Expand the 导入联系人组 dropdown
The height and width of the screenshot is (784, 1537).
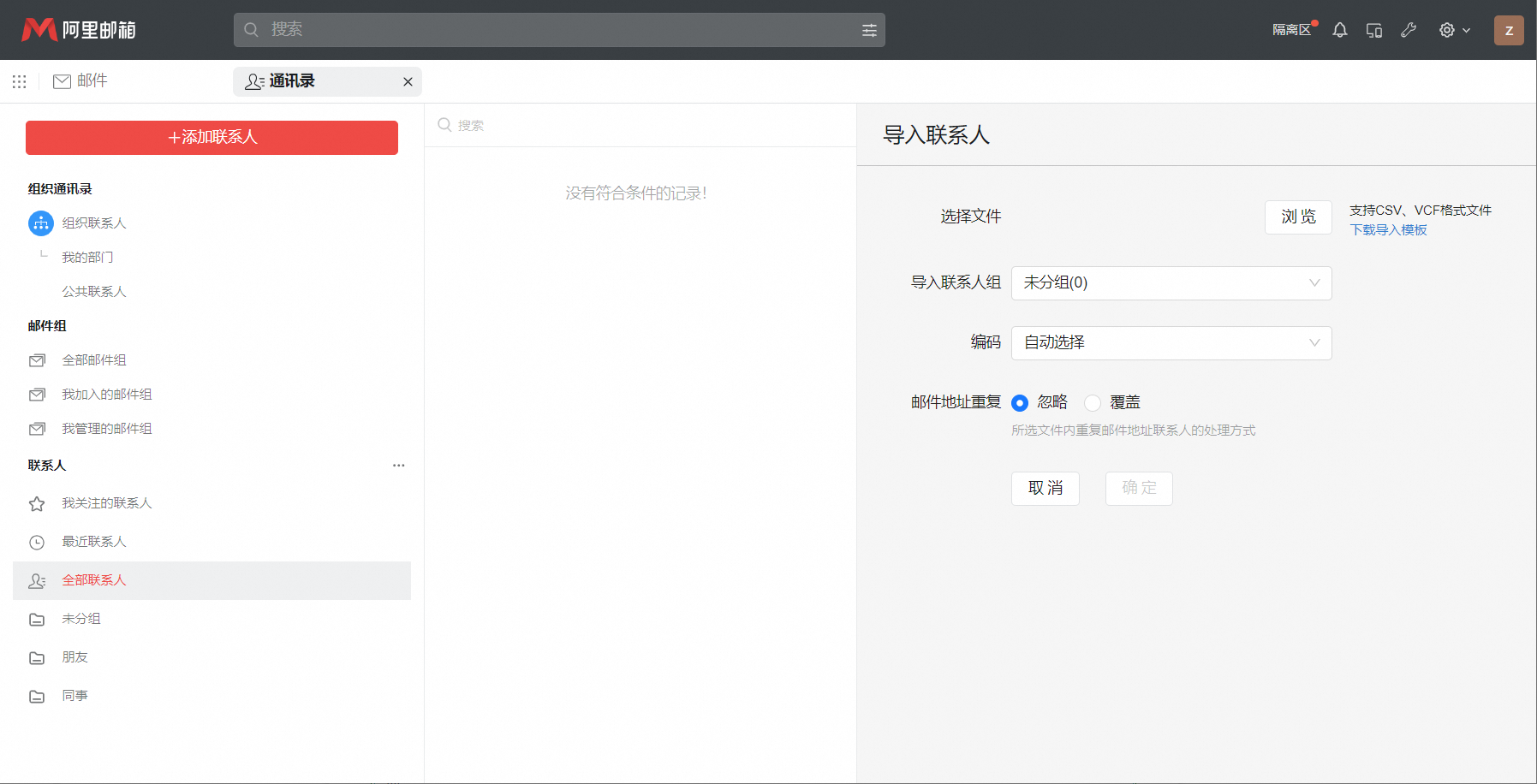[x=1171, y=283]
